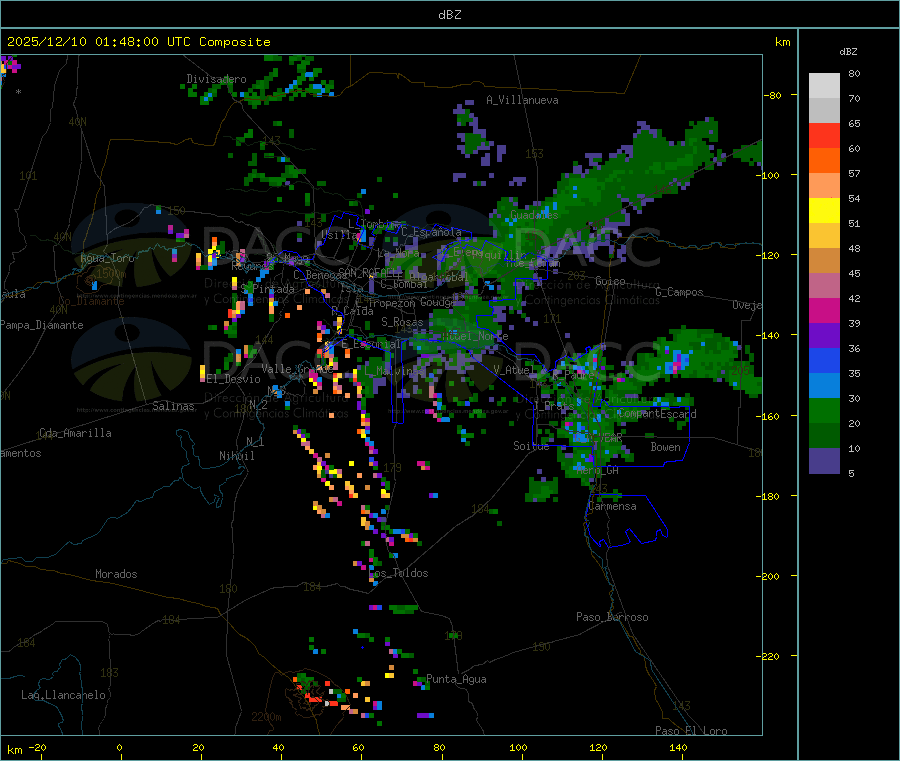Click the dBZ title at top center
This screenshot has height=761, width=900.
449,15
